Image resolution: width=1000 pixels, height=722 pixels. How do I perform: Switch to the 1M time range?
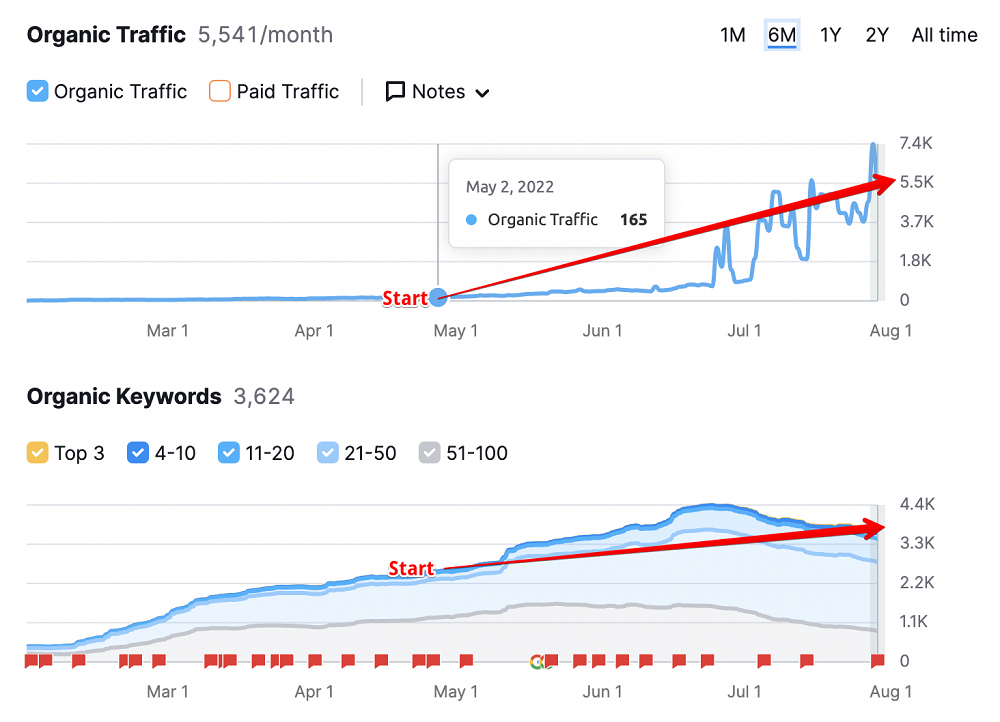pyautogui.click(x=732, y=34)
